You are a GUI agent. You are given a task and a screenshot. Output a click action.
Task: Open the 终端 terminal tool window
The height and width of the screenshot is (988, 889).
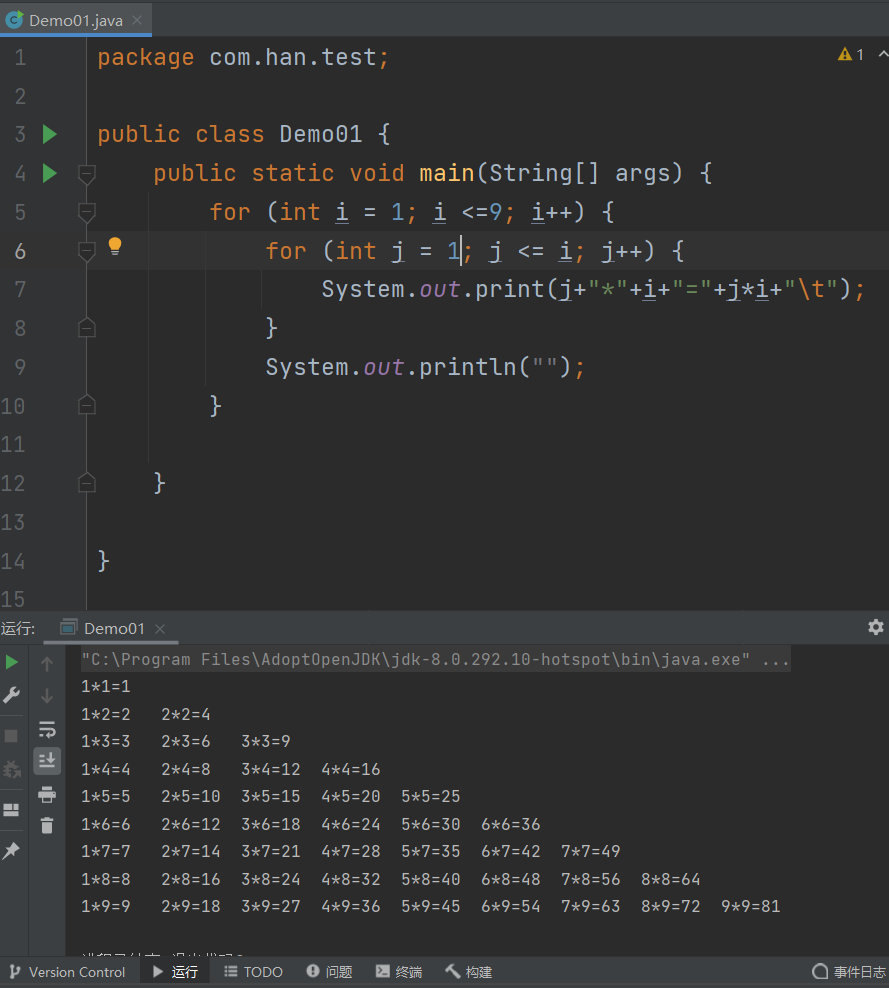[x=399, y=972]
